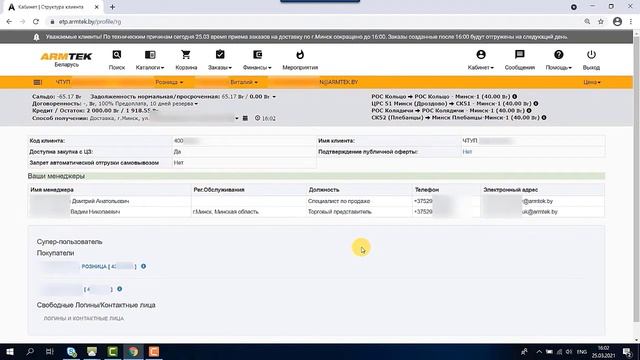
Task: Close the Кабинет browser tab
Action: pos(97,7)
